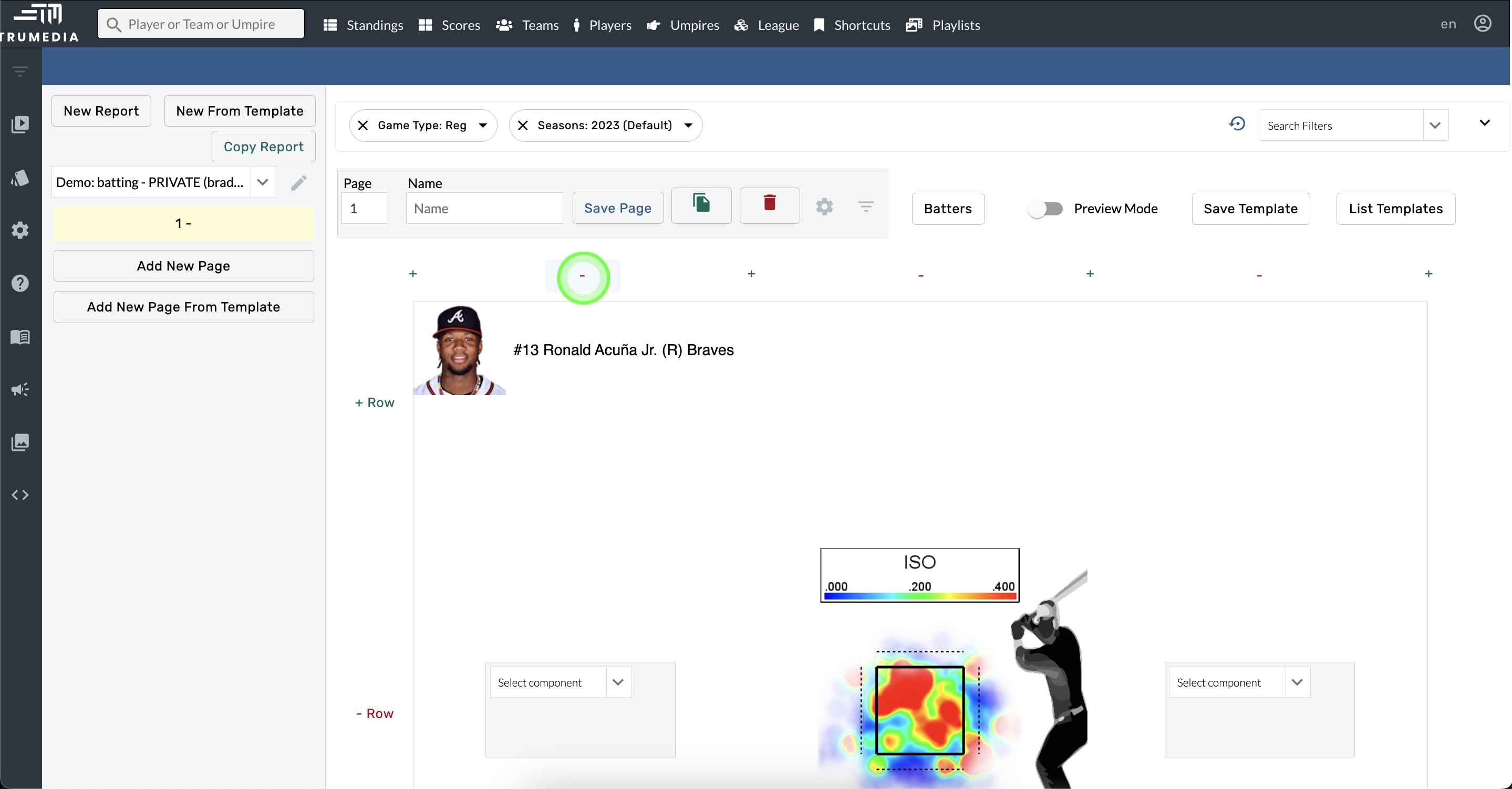Remove the Game Type: Reg filter
The height and width of the screenshot is (789, 1512).
pos(363,126)
